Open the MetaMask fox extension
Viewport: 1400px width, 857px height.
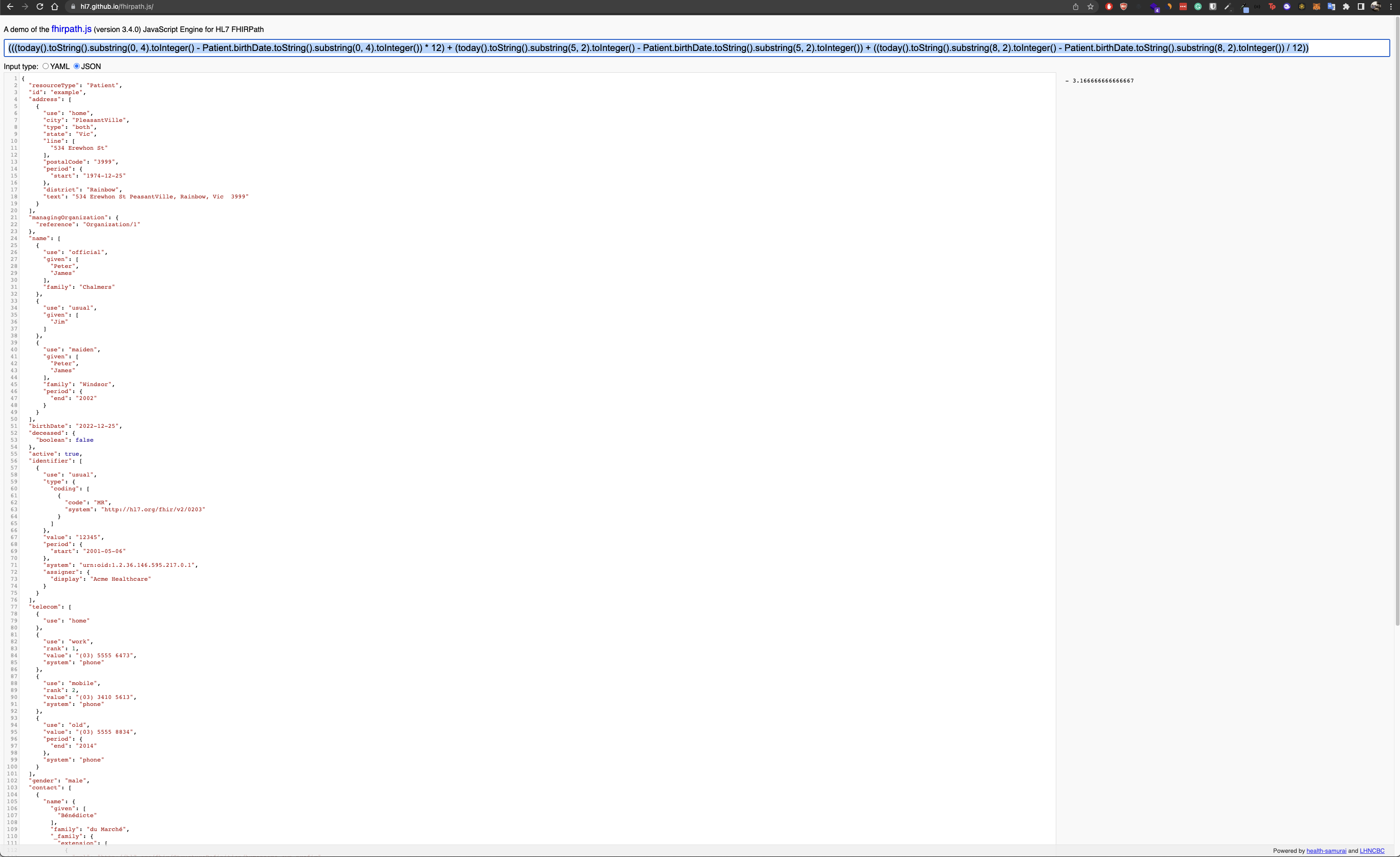1317,7
